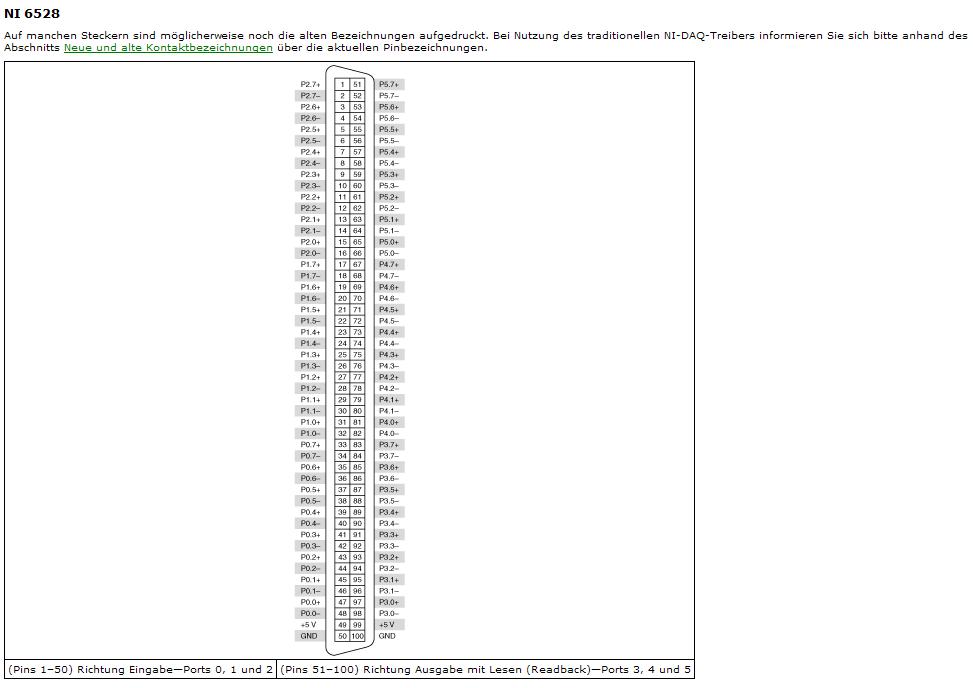Open the 'Neue und alte Kontaktbezeichnungen' link
The width and height of the screenshot is (973, 688).
[168, 48]
